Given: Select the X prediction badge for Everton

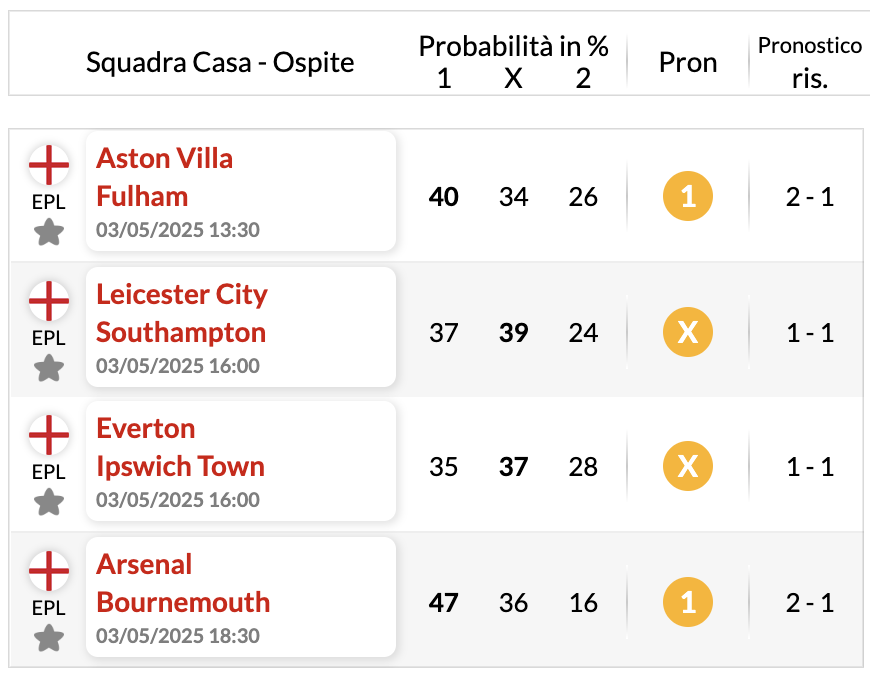Looking at the screenshot, I should coord(688,466).
